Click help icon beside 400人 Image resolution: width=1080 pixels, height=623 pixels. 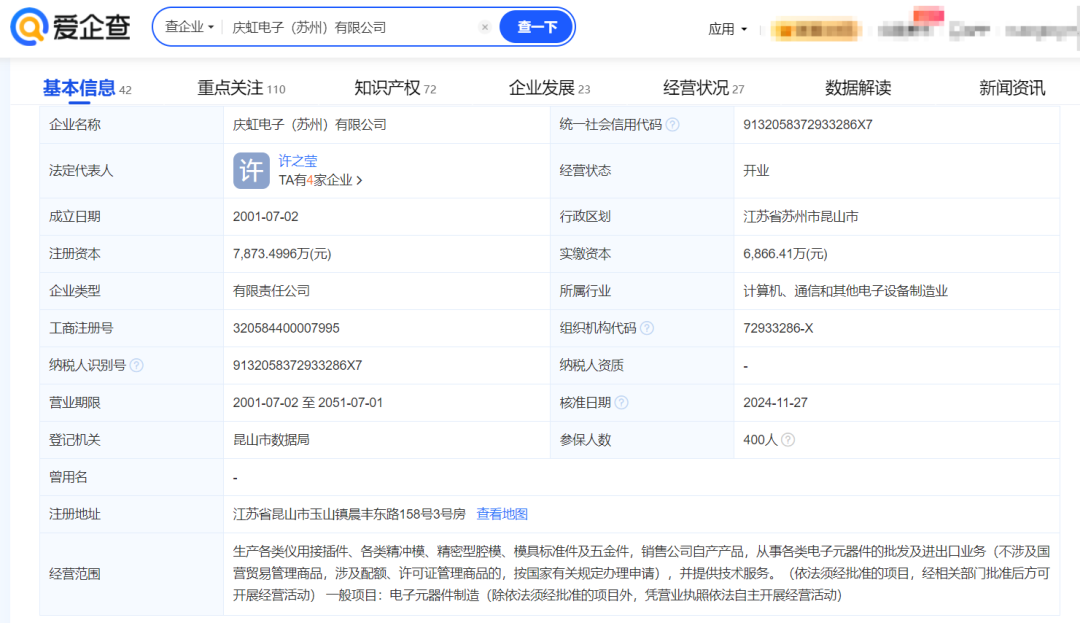pyautogui.click(x=788, y=440)
